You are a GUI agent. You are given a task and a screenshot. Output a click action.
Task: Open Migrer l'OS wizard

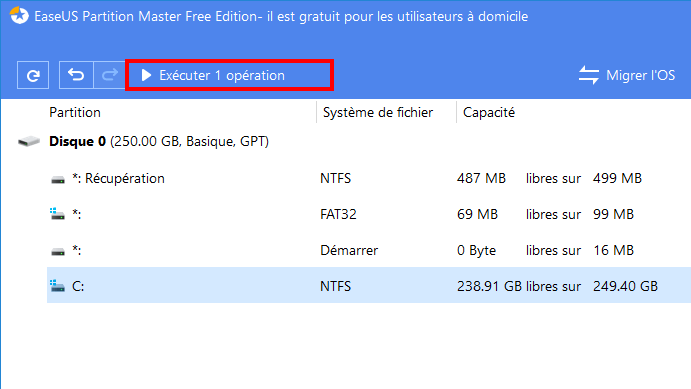point(627,75)
